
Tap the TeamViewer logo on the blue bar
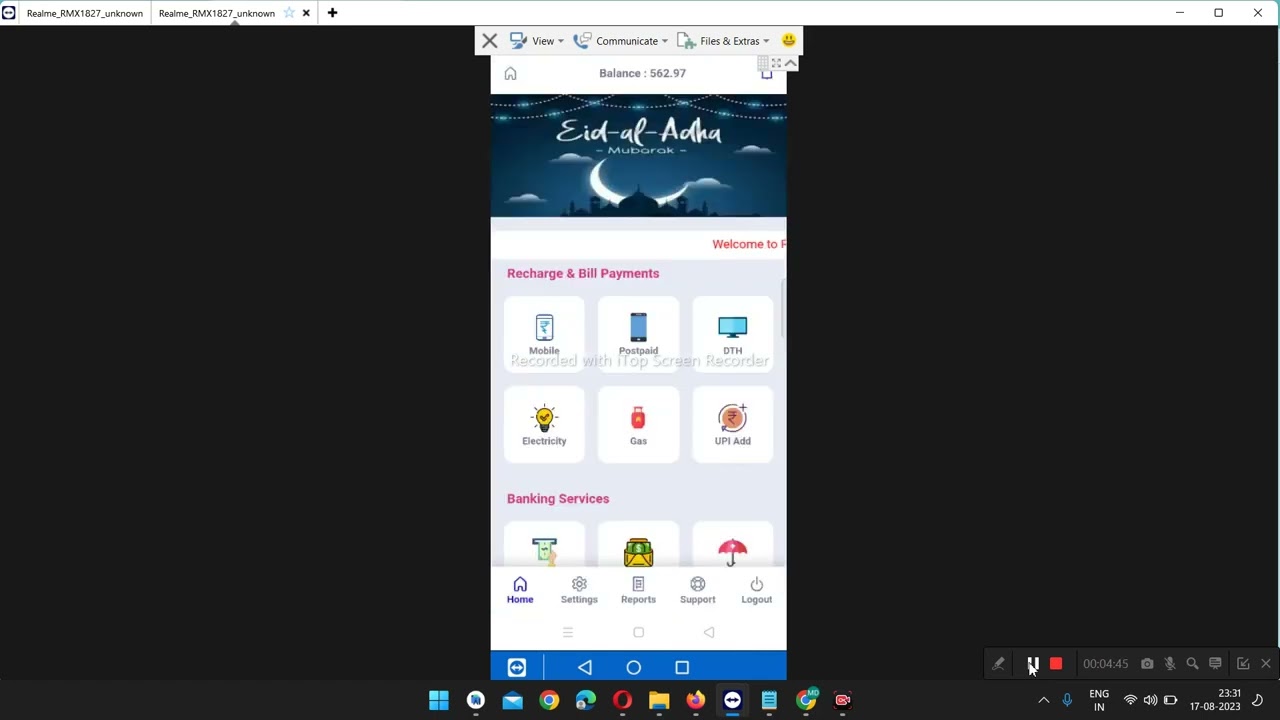(x=517, y=667)
